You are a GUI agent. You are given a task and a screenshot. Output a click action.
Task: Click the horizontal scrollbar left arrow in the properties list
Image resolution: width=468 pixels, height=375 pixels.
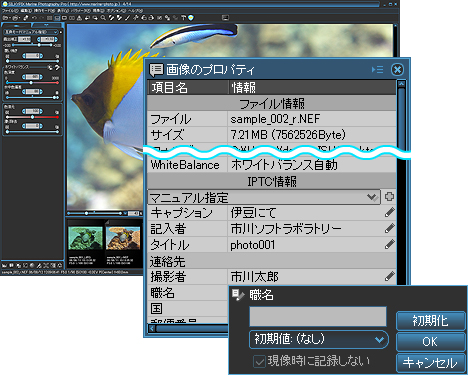click(x=152, y=329)
